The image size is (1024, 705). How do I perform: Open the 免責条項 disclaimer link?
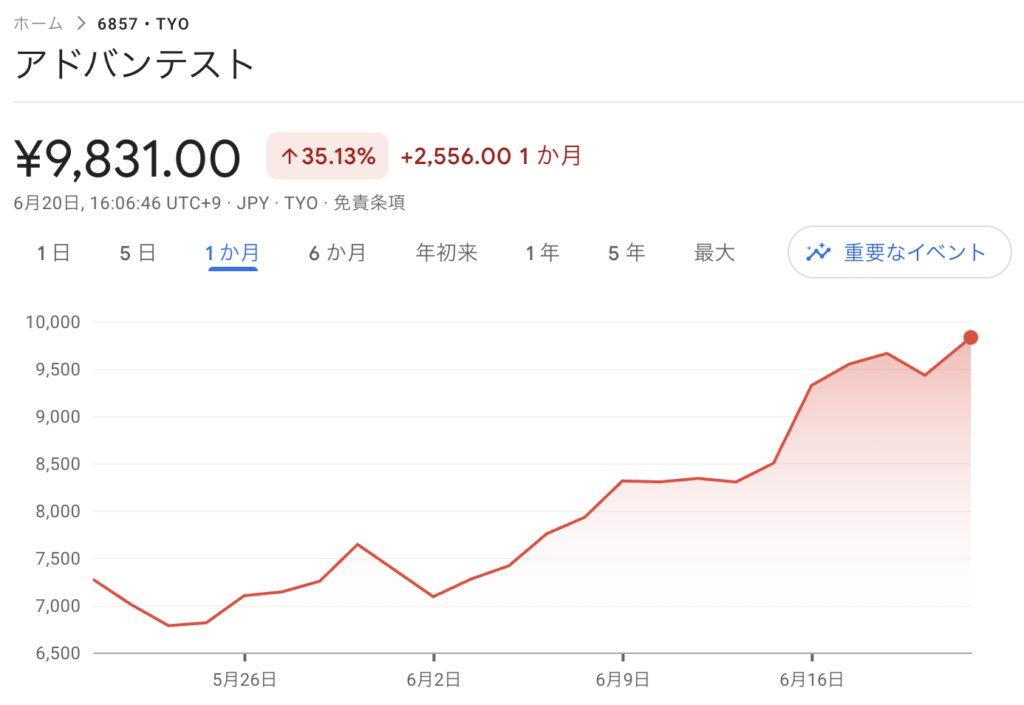pyautogui.click(x=370, y=203)
